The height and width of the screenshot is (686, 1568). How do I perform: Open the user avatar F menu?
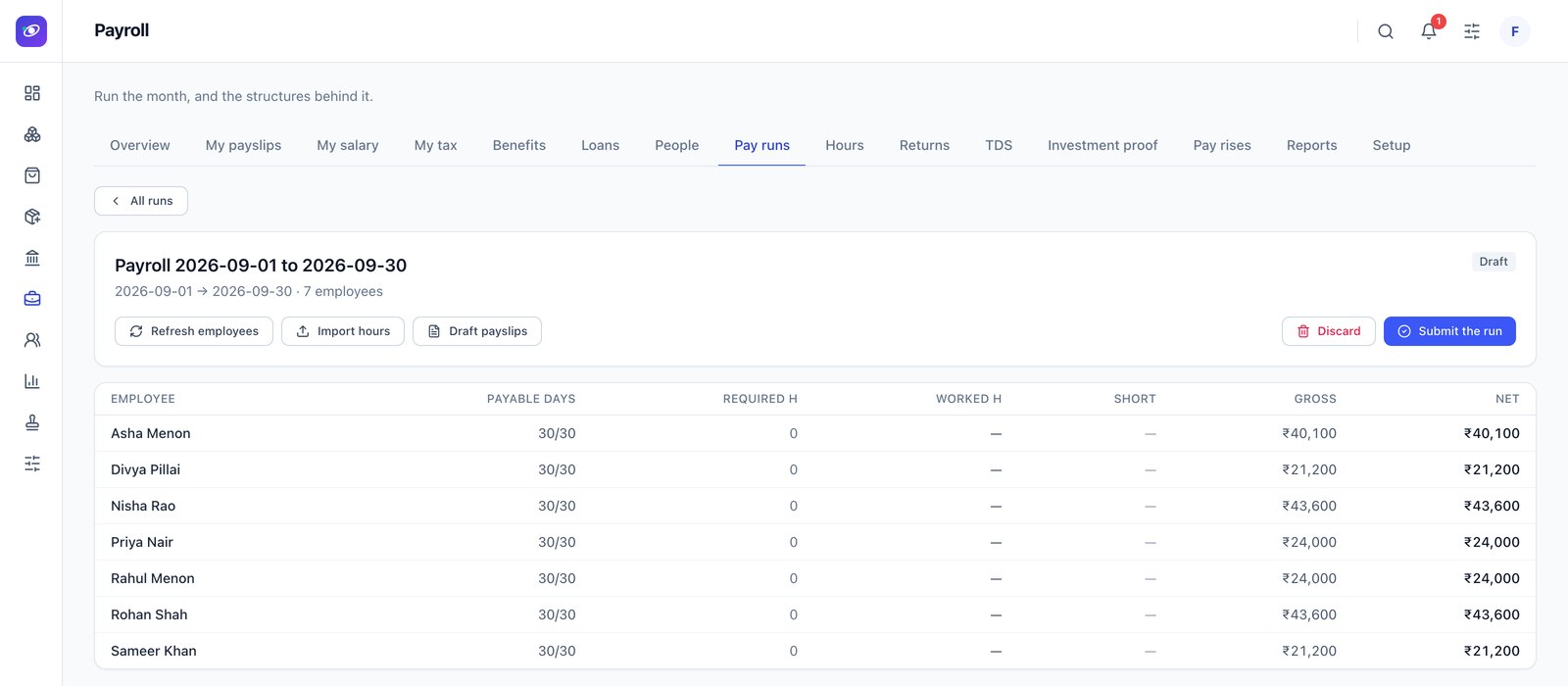pos(1515,31)
